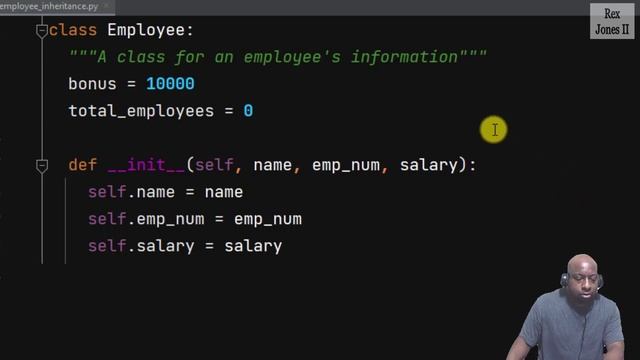Click 'self.salary' on the assignment line

tap(141, 246)
